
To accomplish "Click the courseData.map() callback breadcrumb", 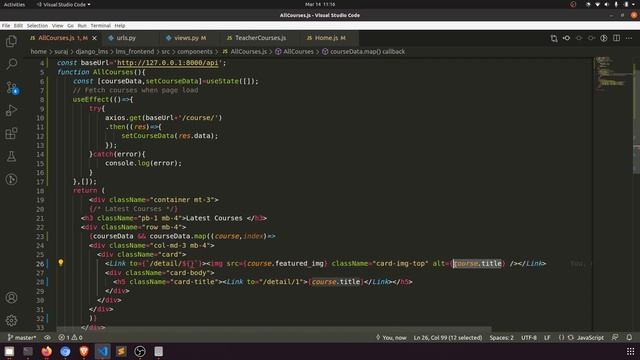I will click(363, 51).
